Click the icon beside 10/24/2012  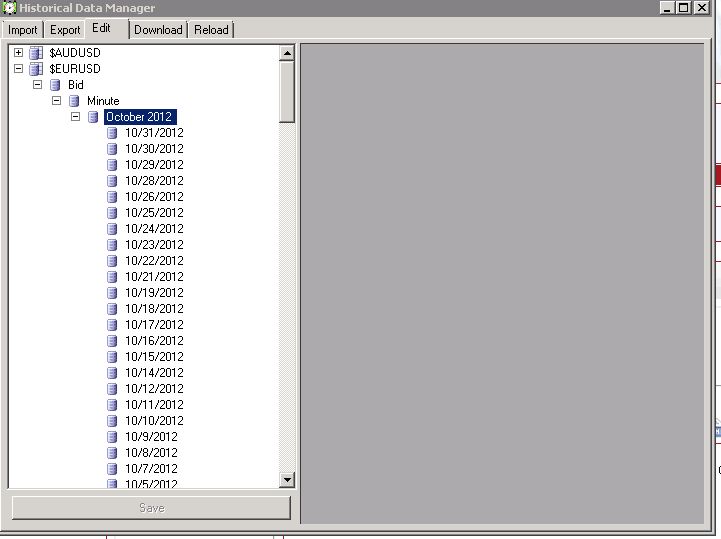[112, 229]
